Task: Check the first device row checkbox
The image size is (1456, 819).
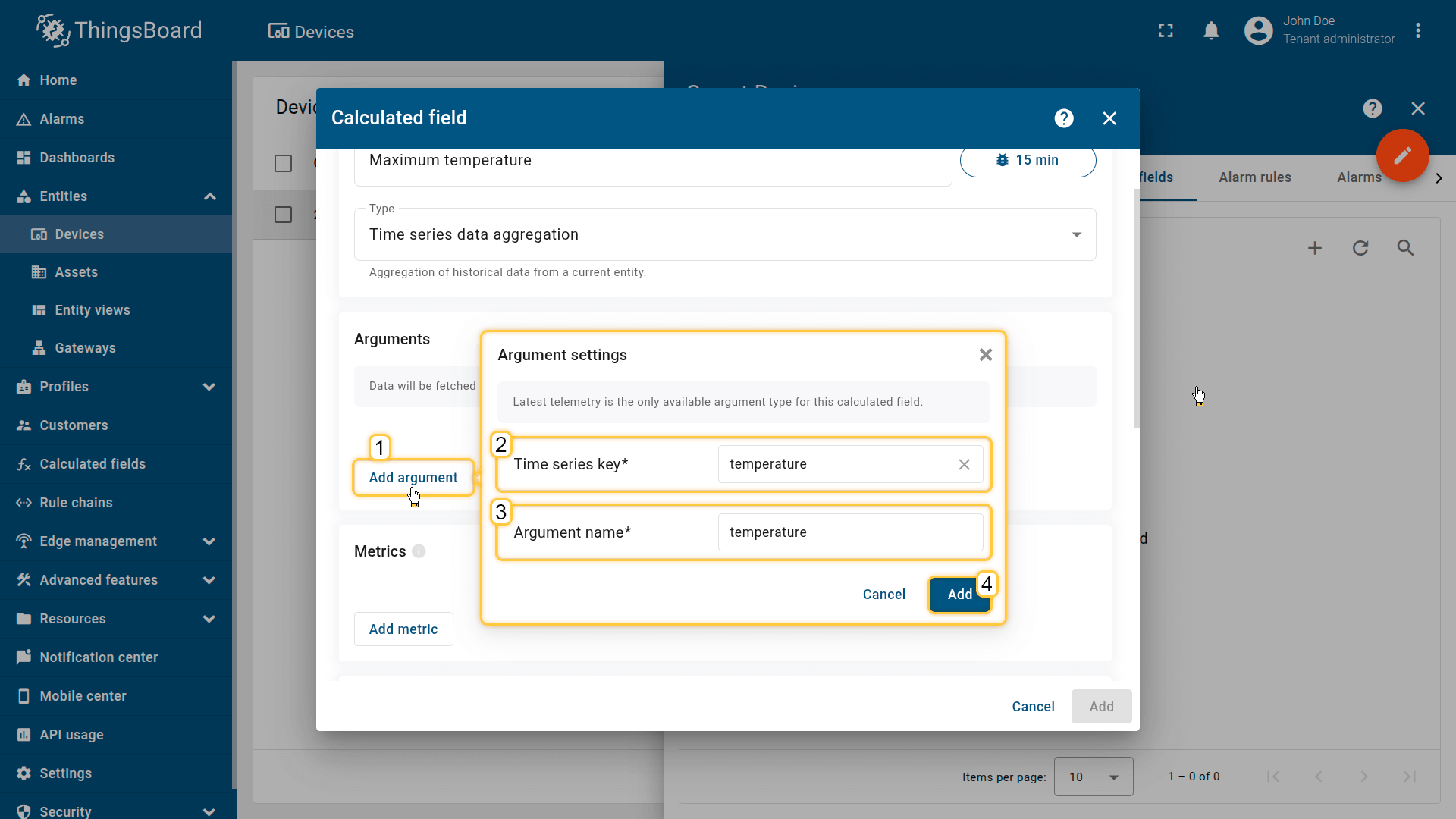Action: [283, 215]
